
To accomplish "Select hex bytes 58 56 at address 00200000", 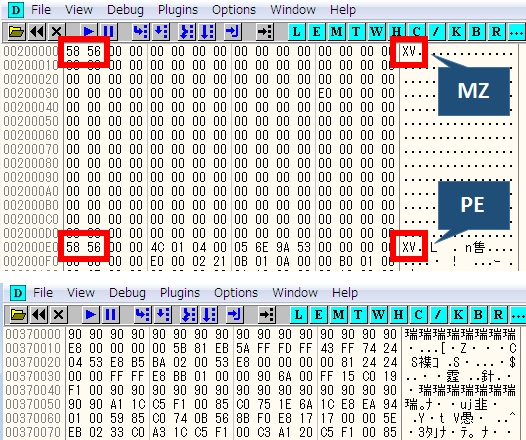I will pyautogui.click(x=84, y=51).
